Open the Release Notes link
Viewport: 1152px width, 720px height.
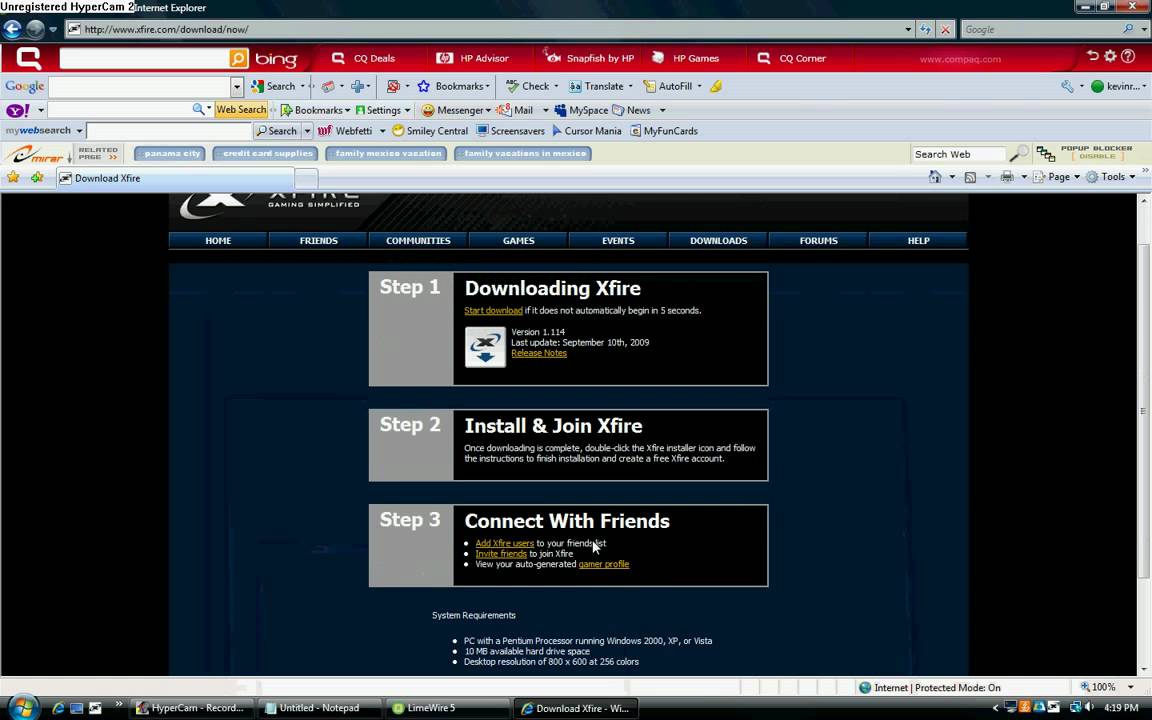(x=539, y=353)
